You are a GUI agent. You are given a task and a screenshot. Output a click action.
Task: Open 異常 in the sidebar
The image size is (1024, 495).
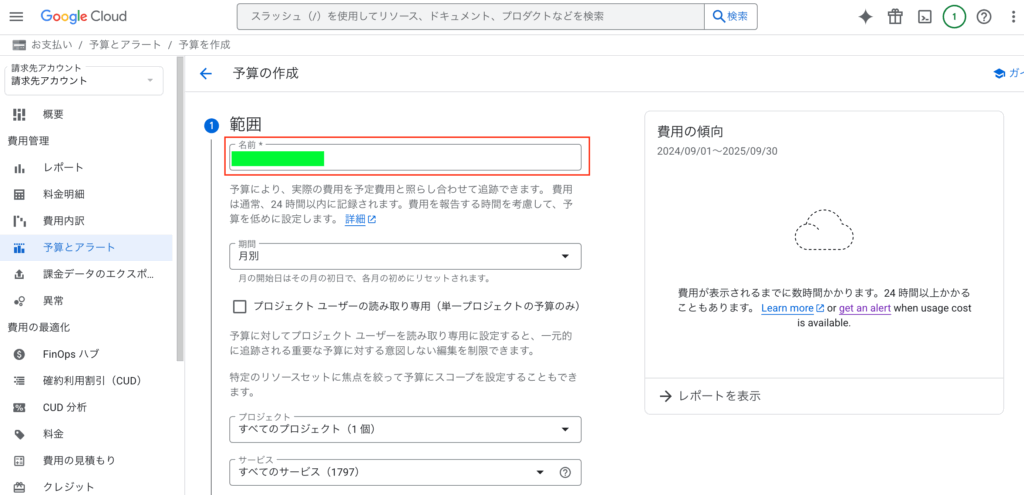(86, 301)
